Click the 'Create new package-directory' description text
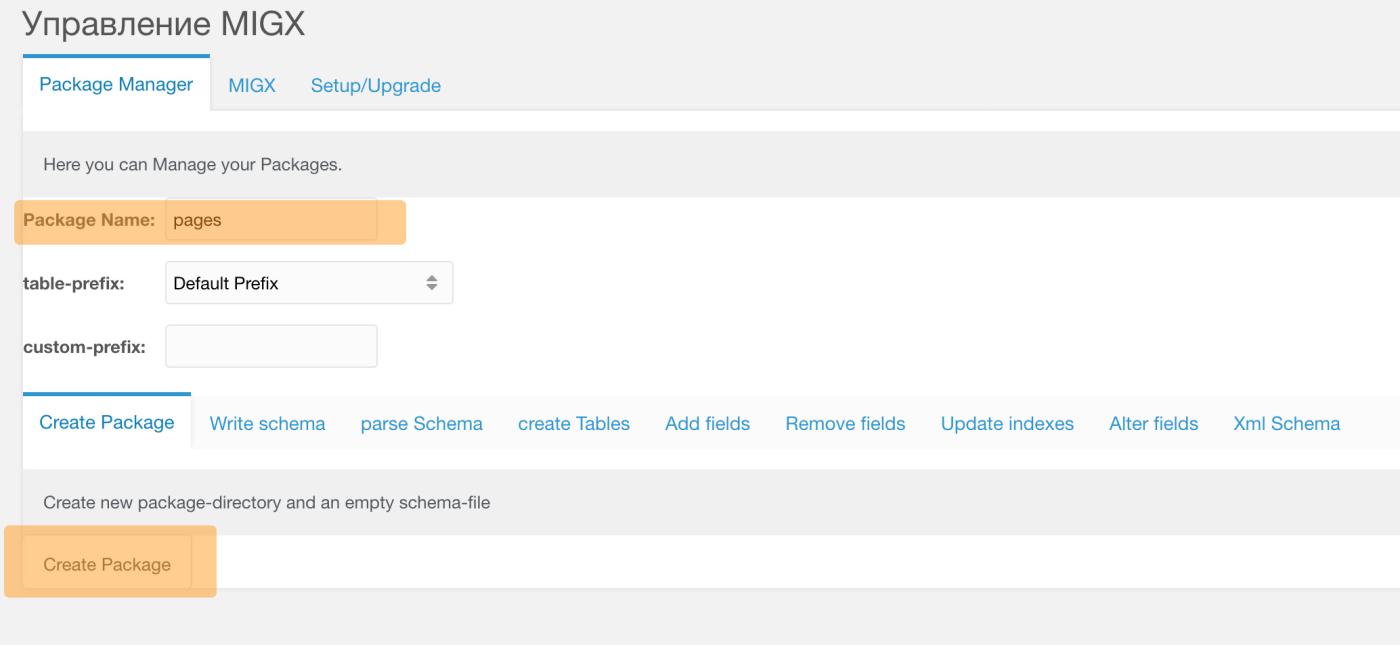Viewport: 1400px width, 645px height. pos(267,503)
